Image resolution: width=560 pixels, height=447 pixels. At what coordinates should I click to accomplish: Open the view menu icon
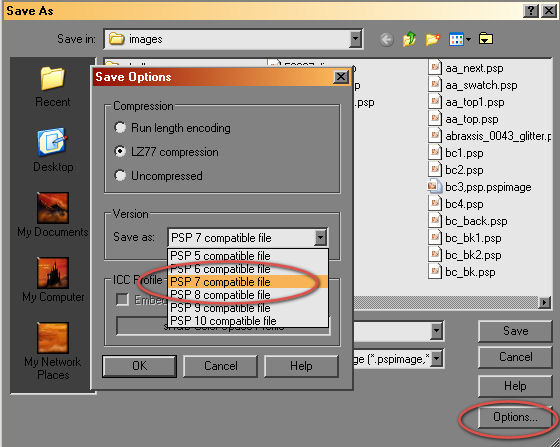456,39
